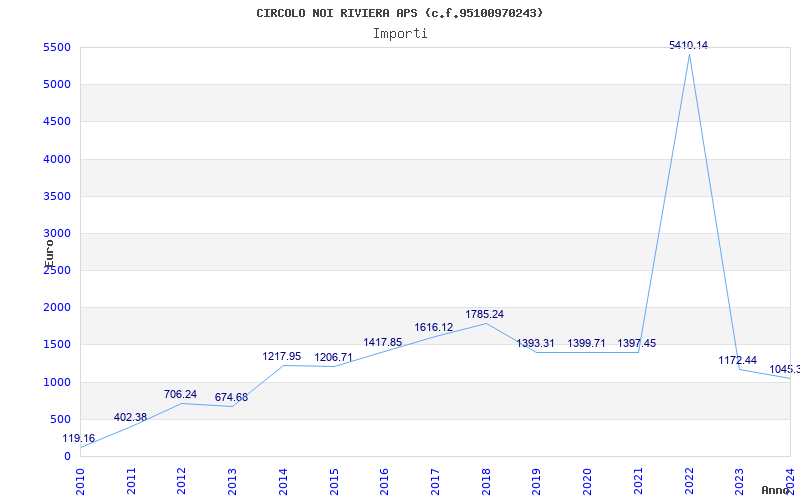Select the 119.16 data label
This screenshot has height=500, width=800.
79,438
